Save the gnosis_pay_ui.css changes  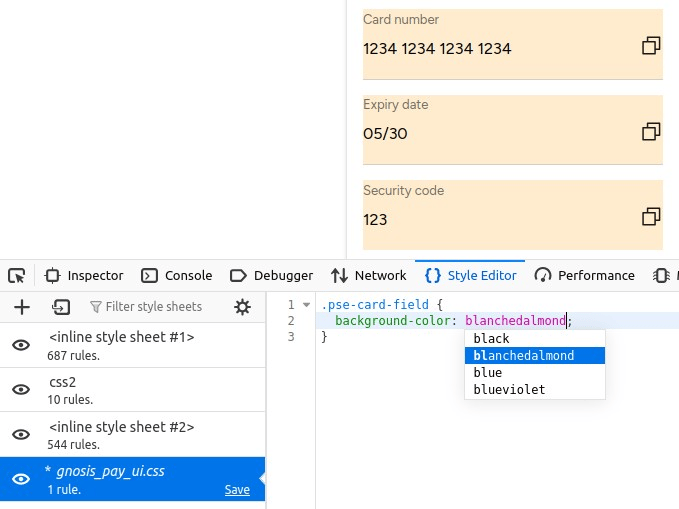[237, 490]
